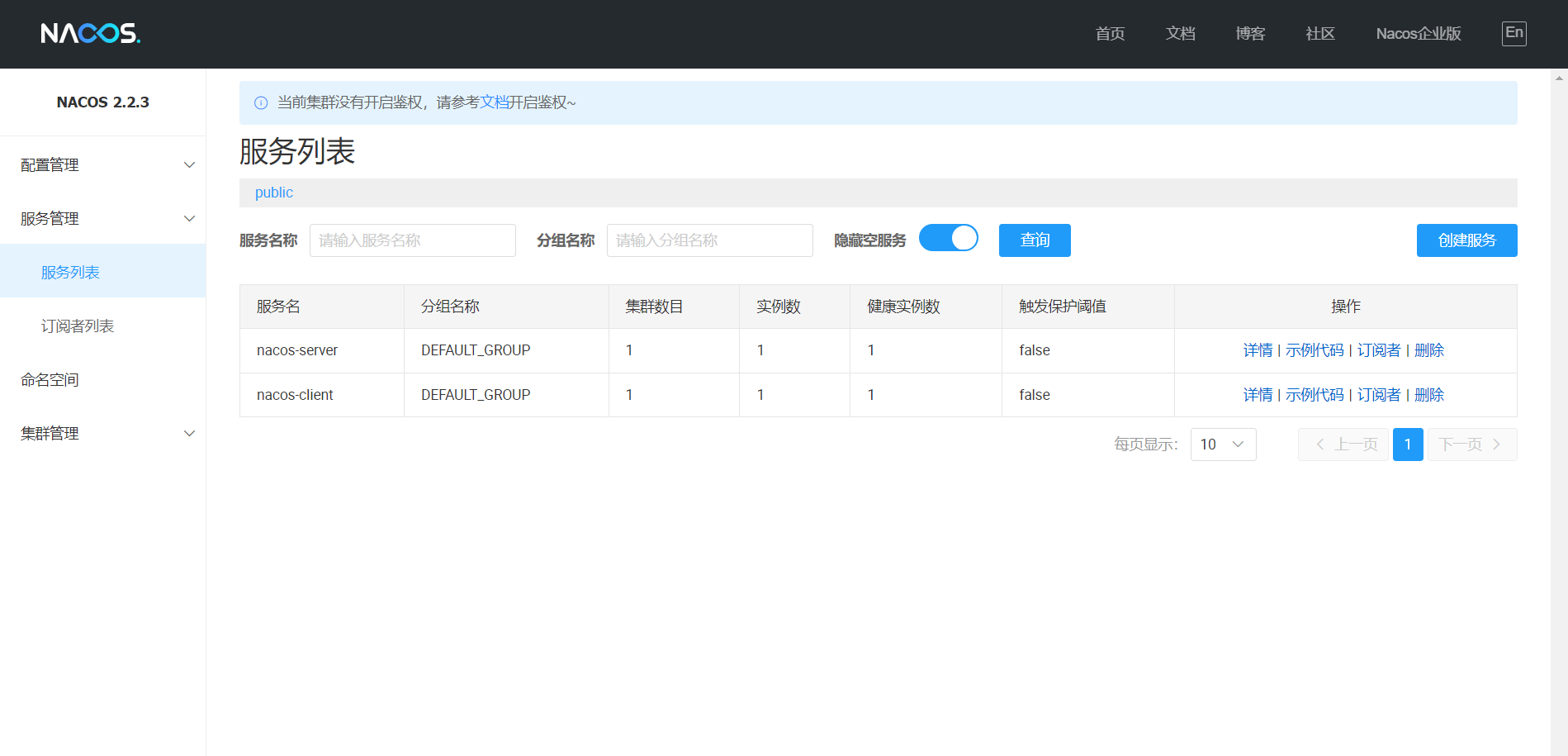This screenshot has width=1568, height=756.
Task: Open 文档 in the top navigation
Action: pyautogui.click(x=1180, y=34)
